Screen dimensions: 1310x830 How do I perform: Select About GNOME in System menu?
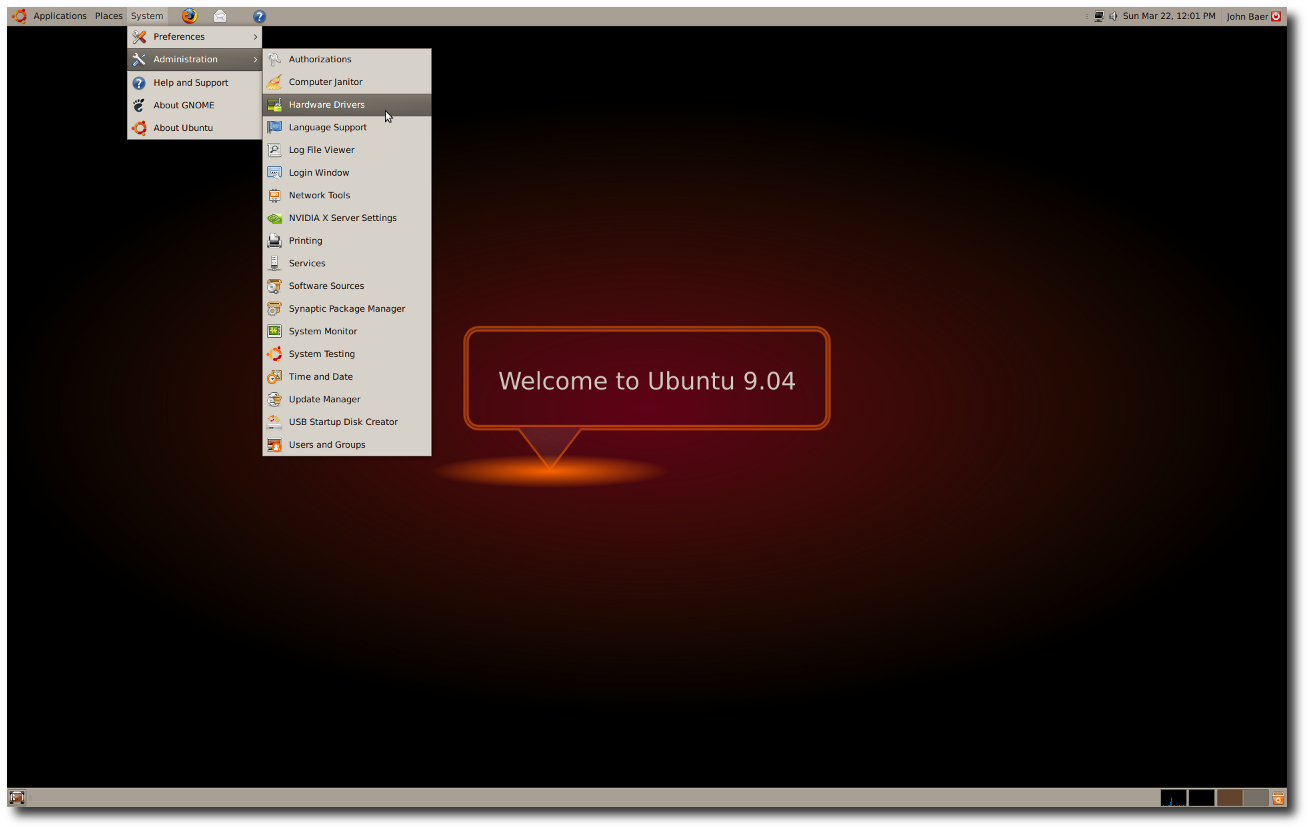[x=194, y=105]
